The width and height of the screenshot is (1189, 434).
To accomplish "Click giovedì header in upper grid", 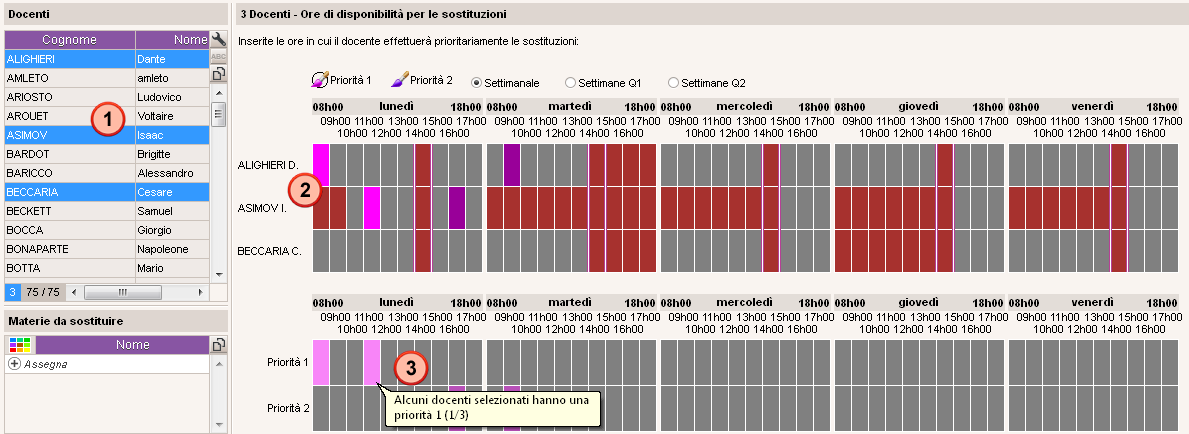I will pos(918,107).
